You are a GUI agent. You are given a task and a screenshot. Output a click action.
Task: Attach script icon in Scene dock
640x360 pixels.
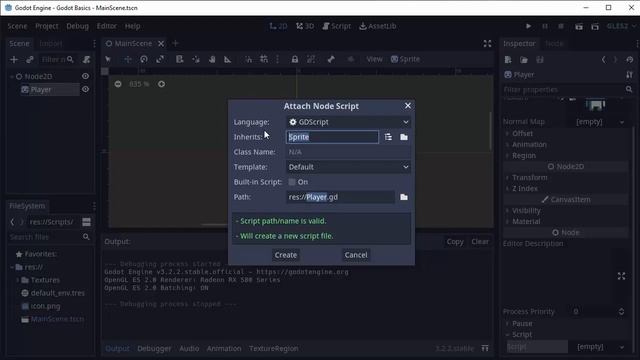86,60
